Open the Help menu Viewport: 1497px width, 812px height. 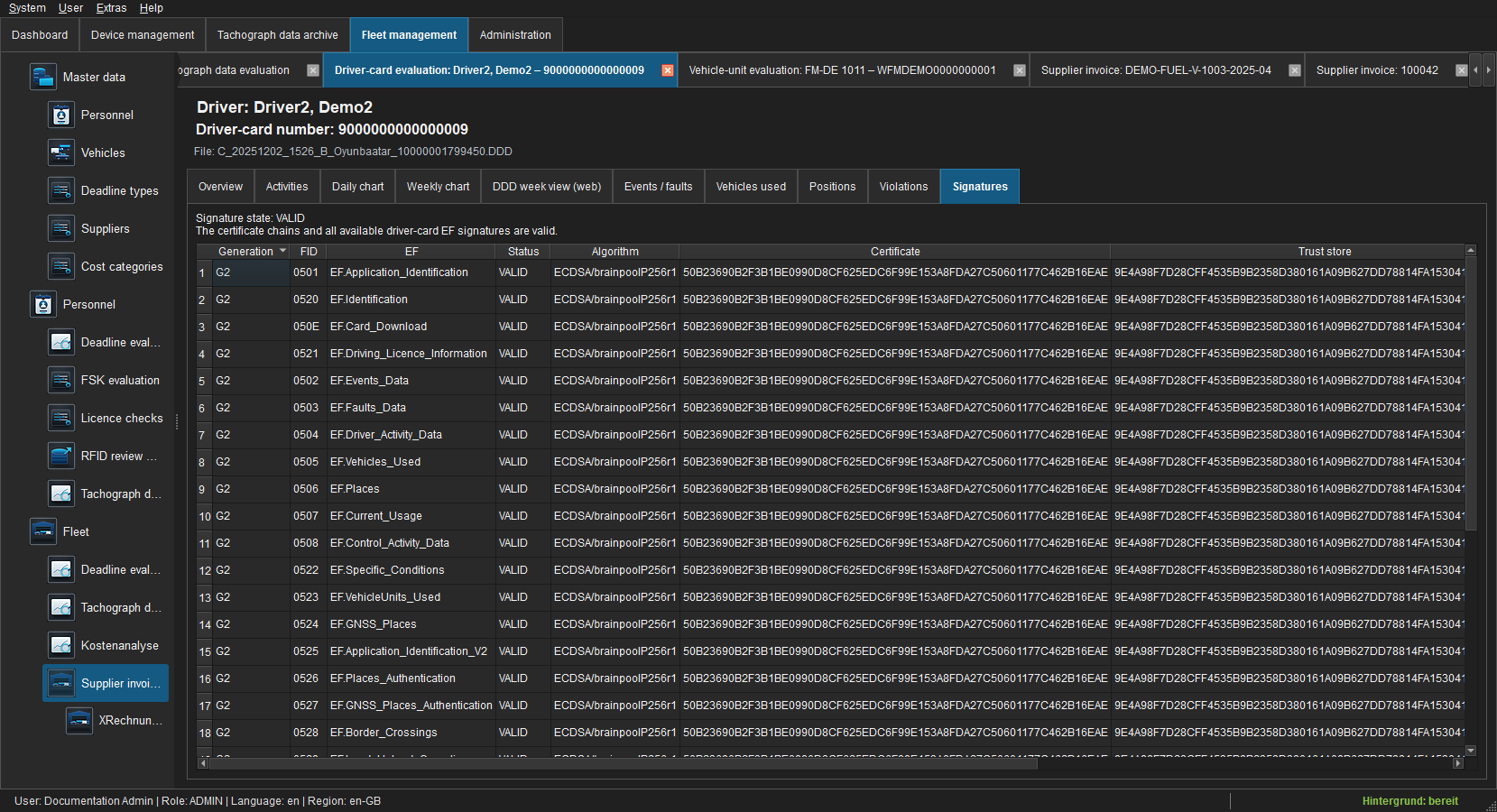[x=152, y=8]
